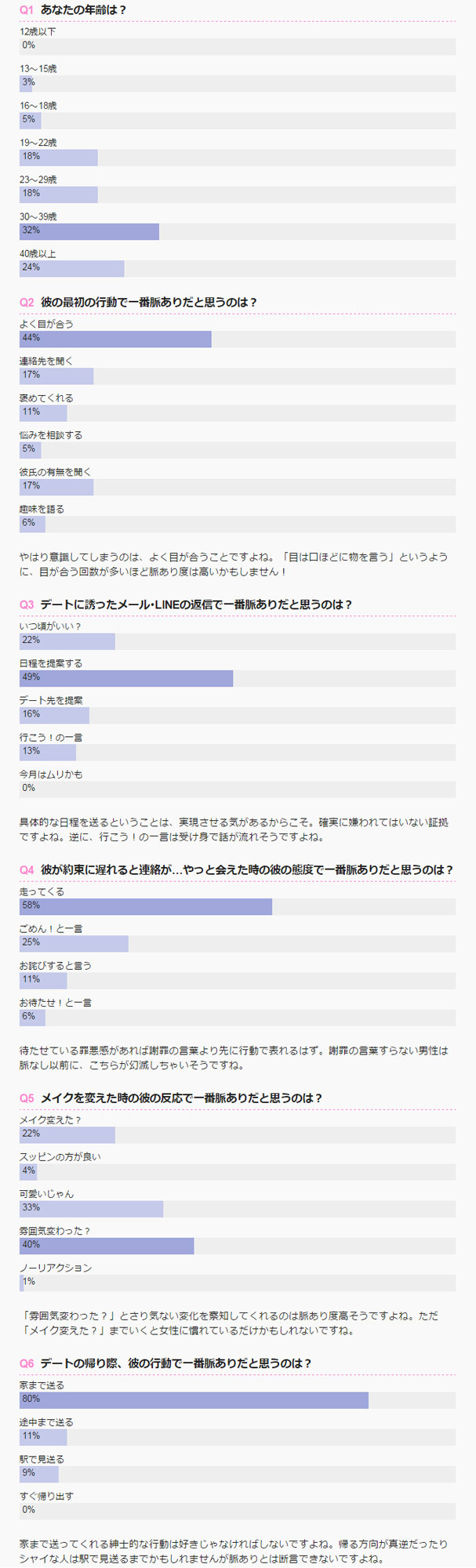Click the Q4 heading about 約束に遅れる
The image size is (476, 1568).
tap(246, 869)
